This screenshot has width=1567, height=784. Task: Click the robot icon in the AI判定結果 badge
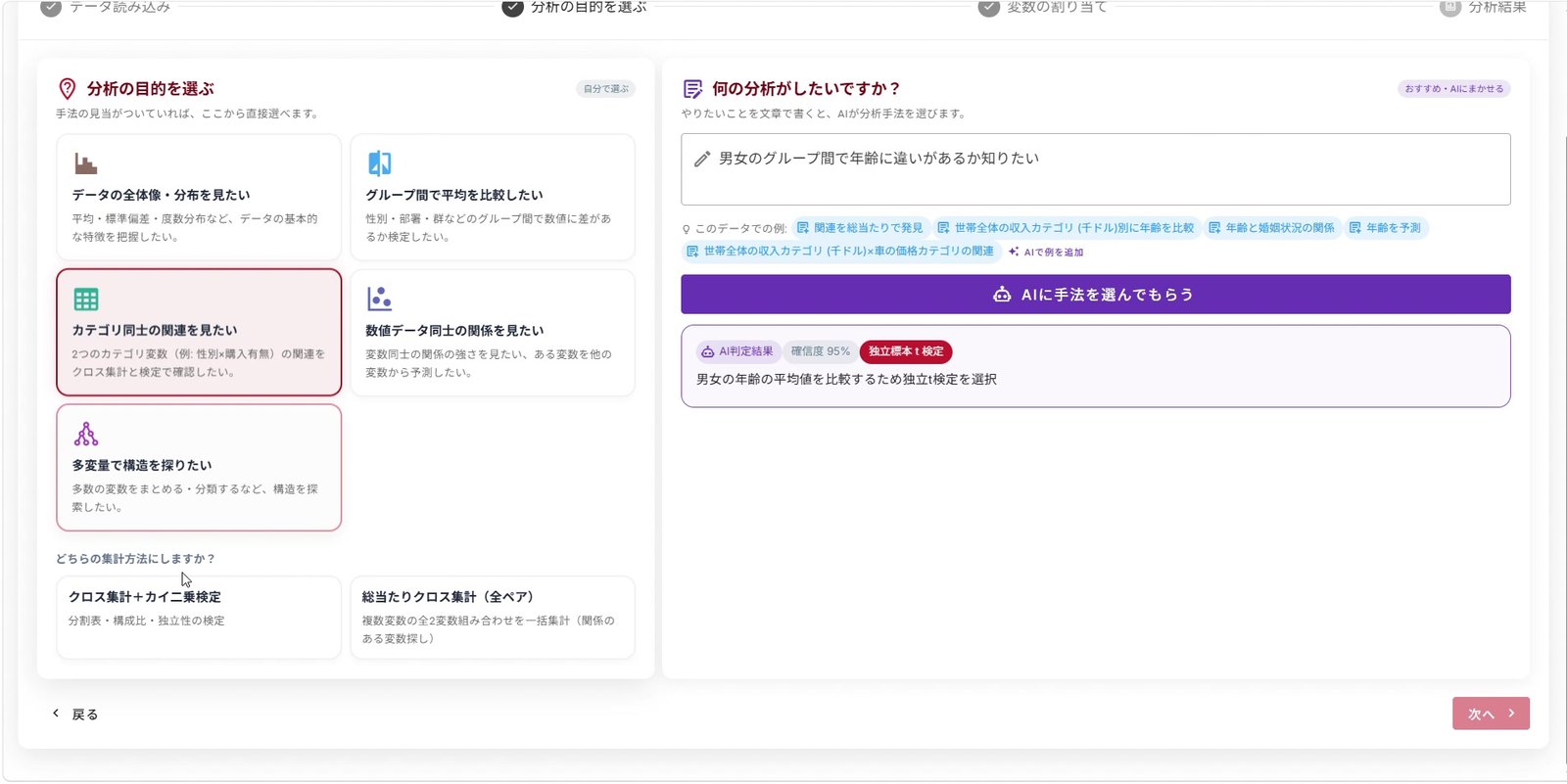(707, 351)
